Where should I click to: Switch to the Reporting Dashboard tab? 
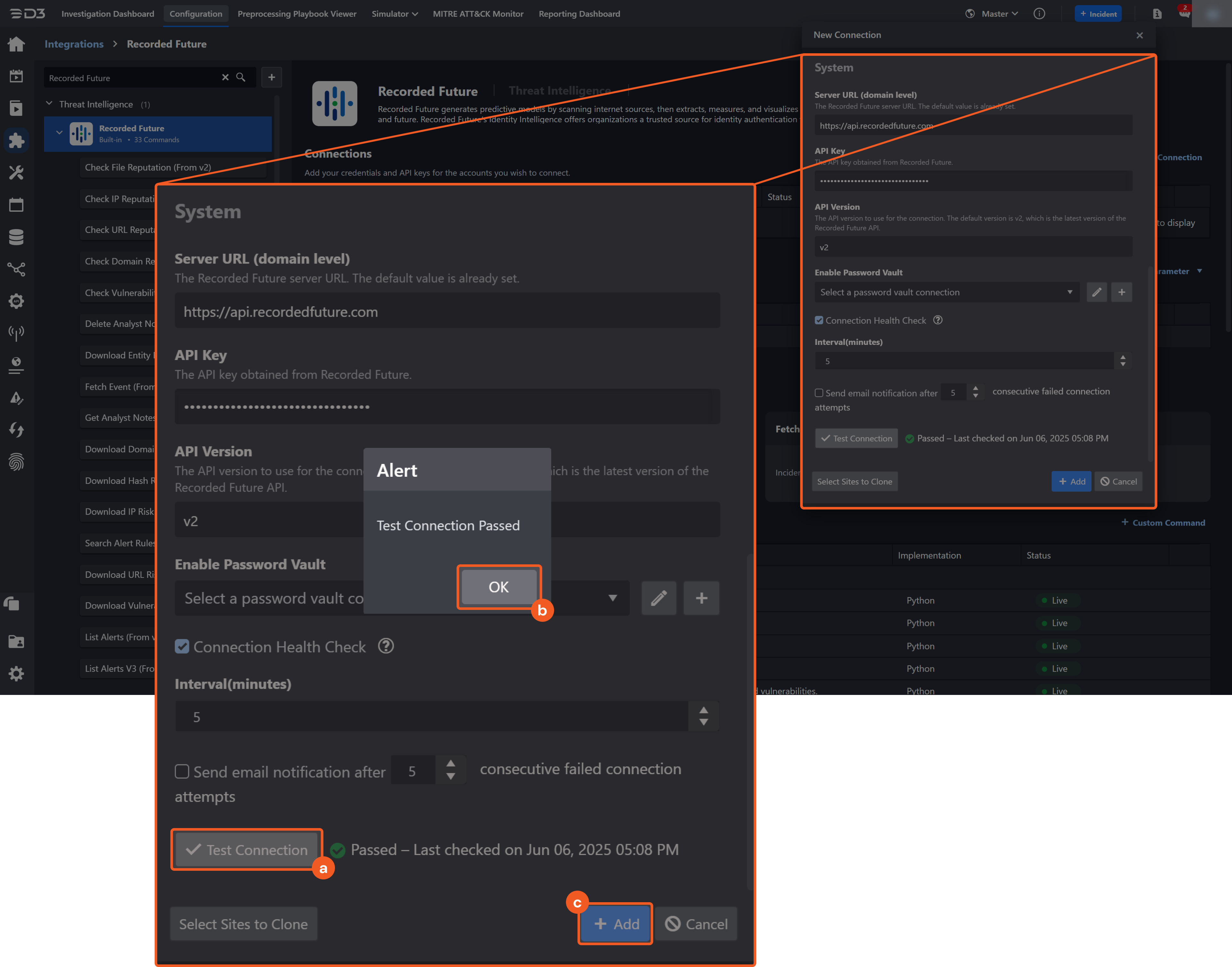(579, 13)
